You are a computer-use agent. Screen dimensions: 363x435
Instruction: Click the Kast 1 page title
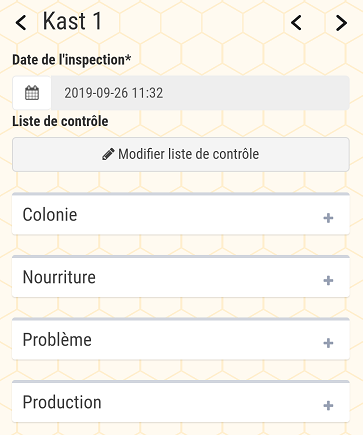(72, 21)
